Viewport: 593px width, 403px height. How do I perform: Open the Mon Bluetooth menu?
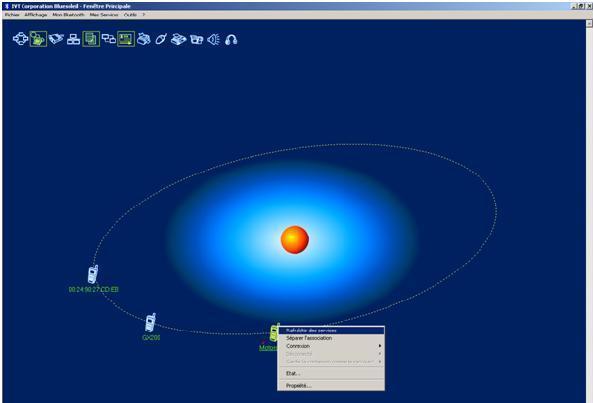68,15
